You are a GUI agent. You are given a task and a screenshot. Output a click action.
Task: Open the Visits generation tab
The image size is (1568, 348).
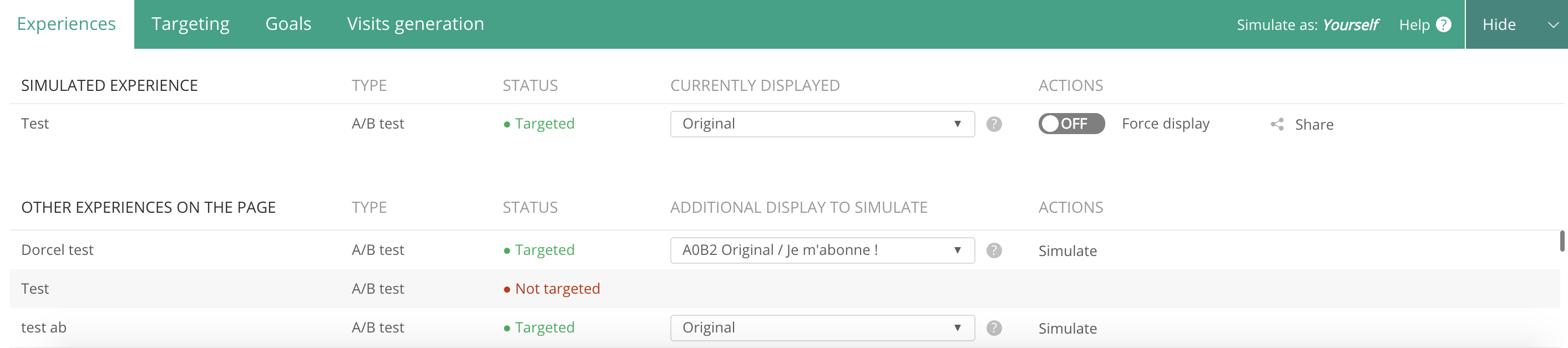coord(415,24)
